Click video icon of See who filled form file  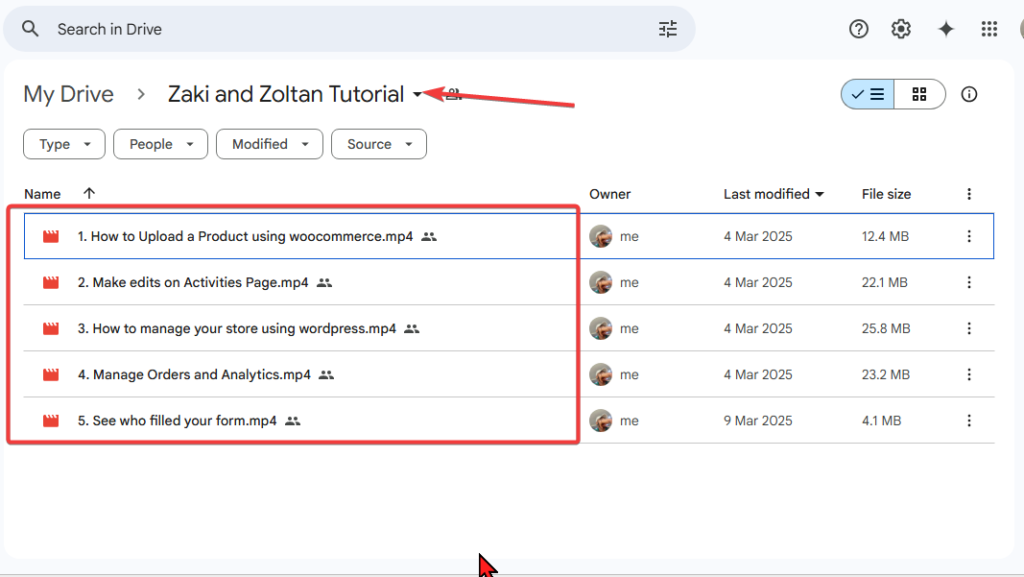51,421
